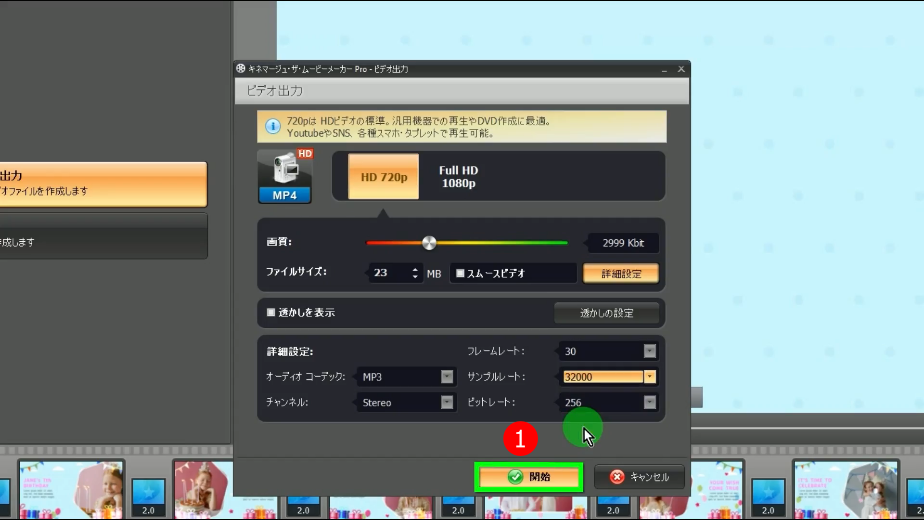Image resolution: width=924 pixels, height=520 pixels.
Task: Click the app icon in the dialog title bar
Action: [x=241, y=69]
